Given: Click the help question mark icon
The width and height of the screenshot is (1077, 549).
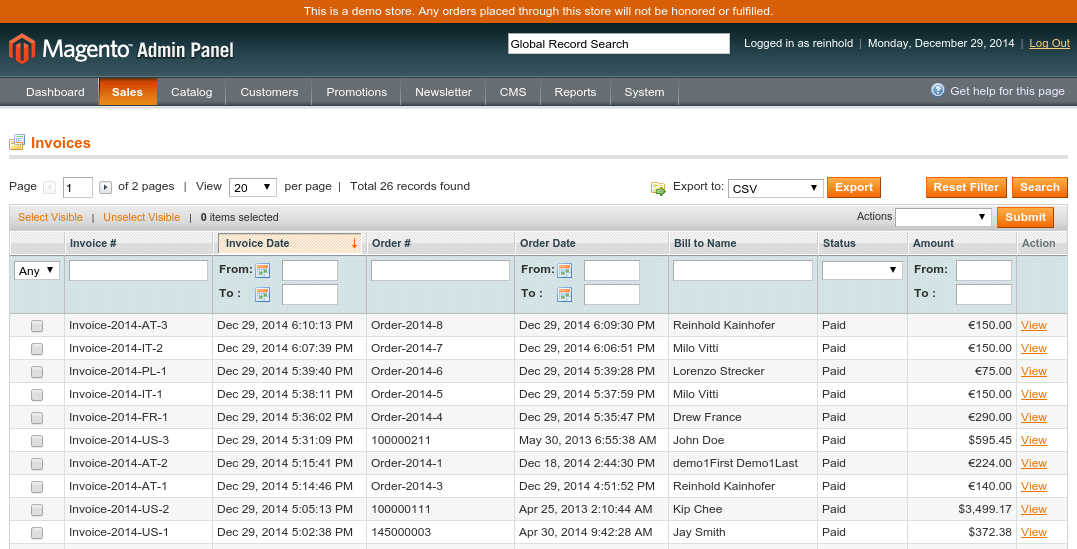Looking at the screenshot, I should [x=937, y=90].
